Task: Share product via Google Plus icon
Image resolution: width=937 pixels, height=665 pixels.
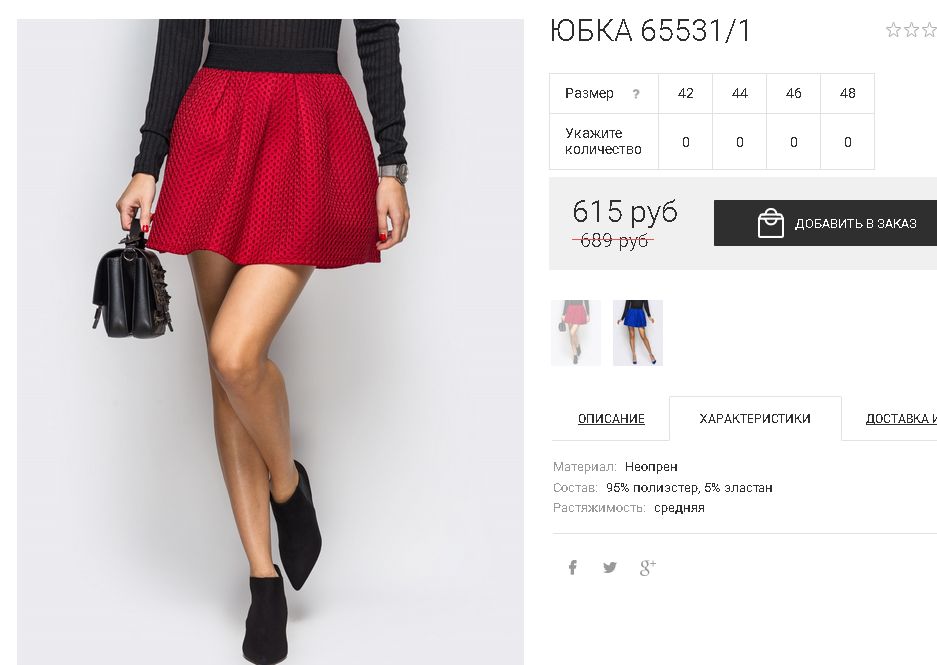Action: pos(648,568)
